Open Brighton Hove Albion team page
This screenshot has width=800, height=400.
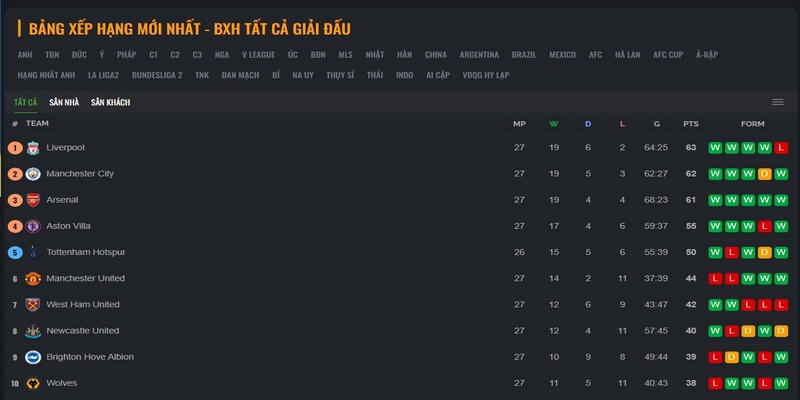[90, 357]
